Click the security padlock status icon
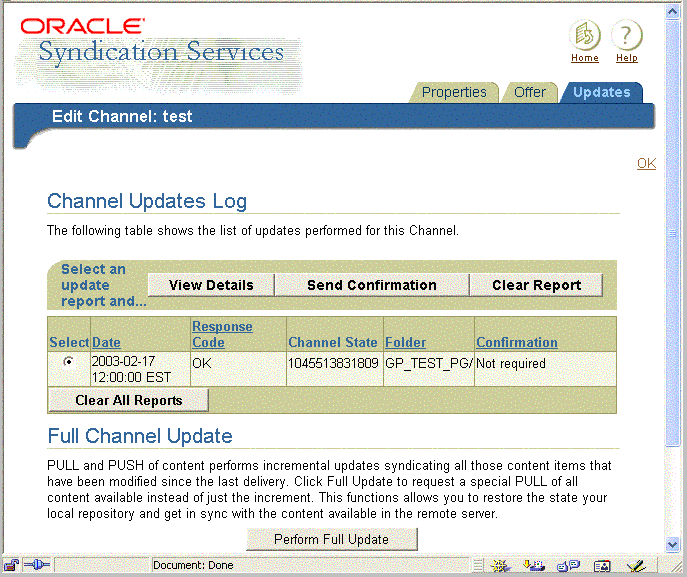 (x=11, y=565)
